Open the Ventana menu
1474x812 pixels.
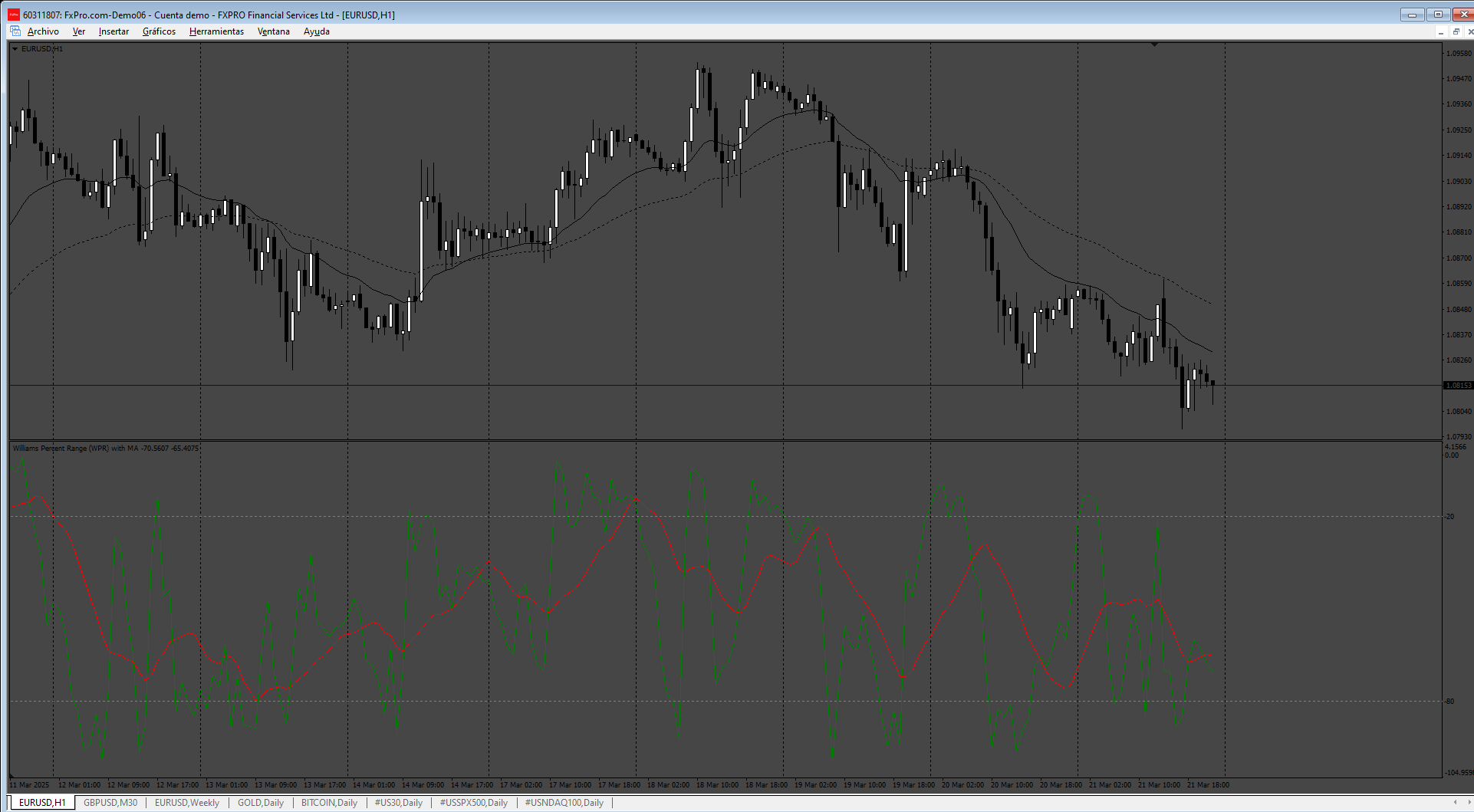tap(273, 31)
